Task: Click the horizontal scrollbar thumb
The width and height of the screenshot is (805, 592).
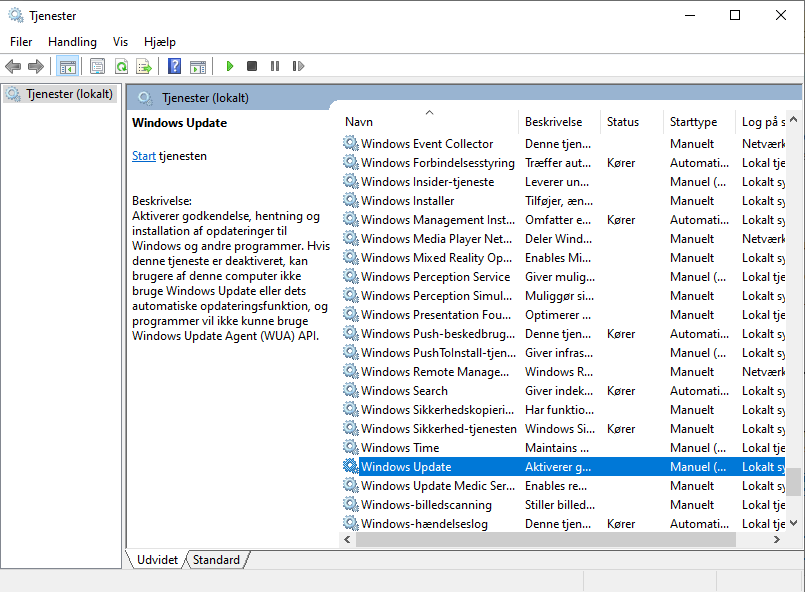Action: coord(545,539)
